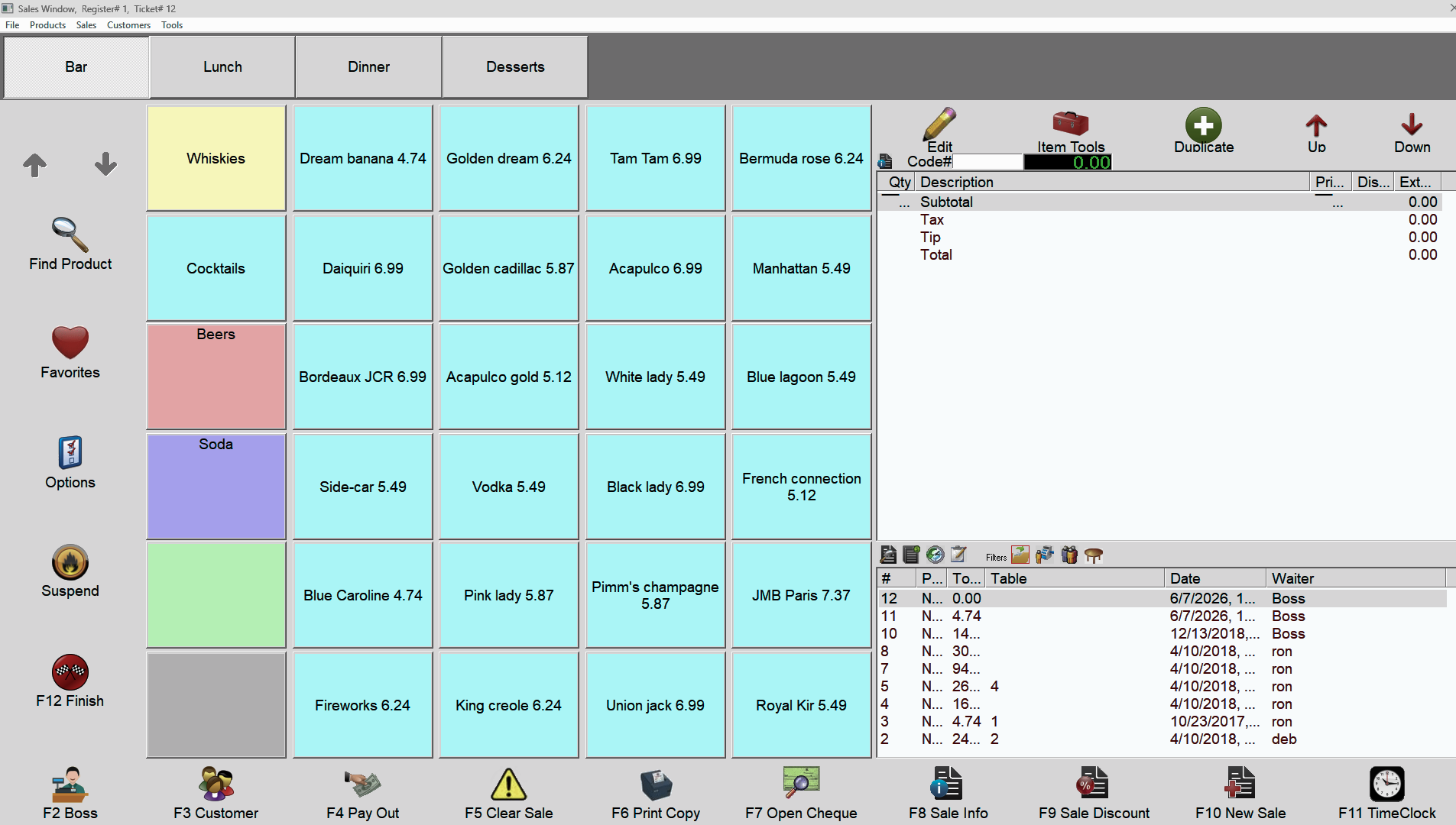
Task: Click F2 Boss cashier icon
Action: (70, 793)
